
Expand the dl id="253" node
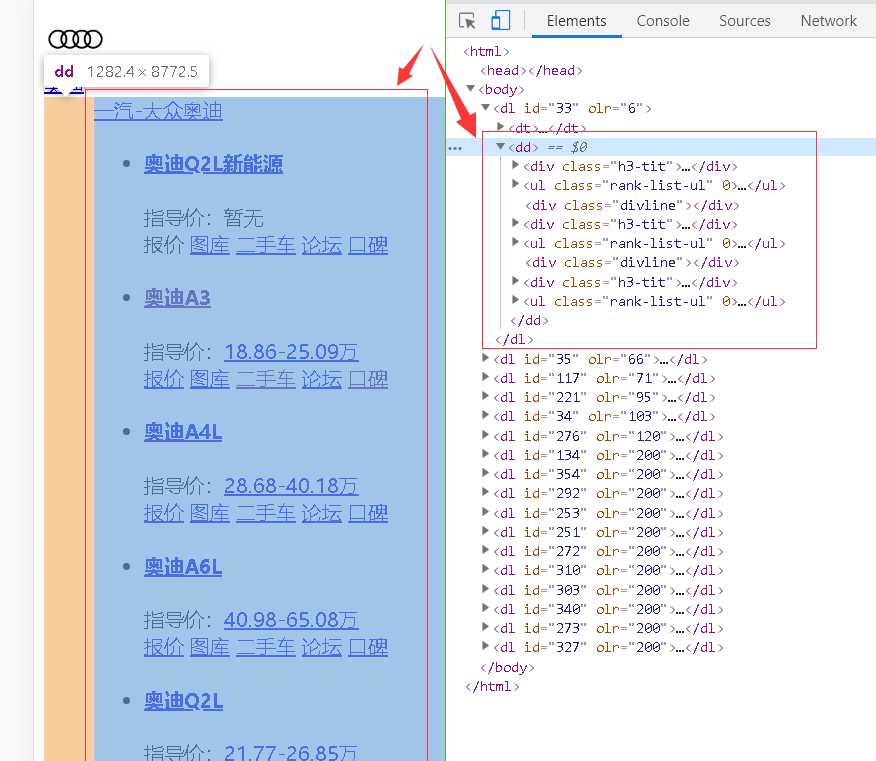485,512
